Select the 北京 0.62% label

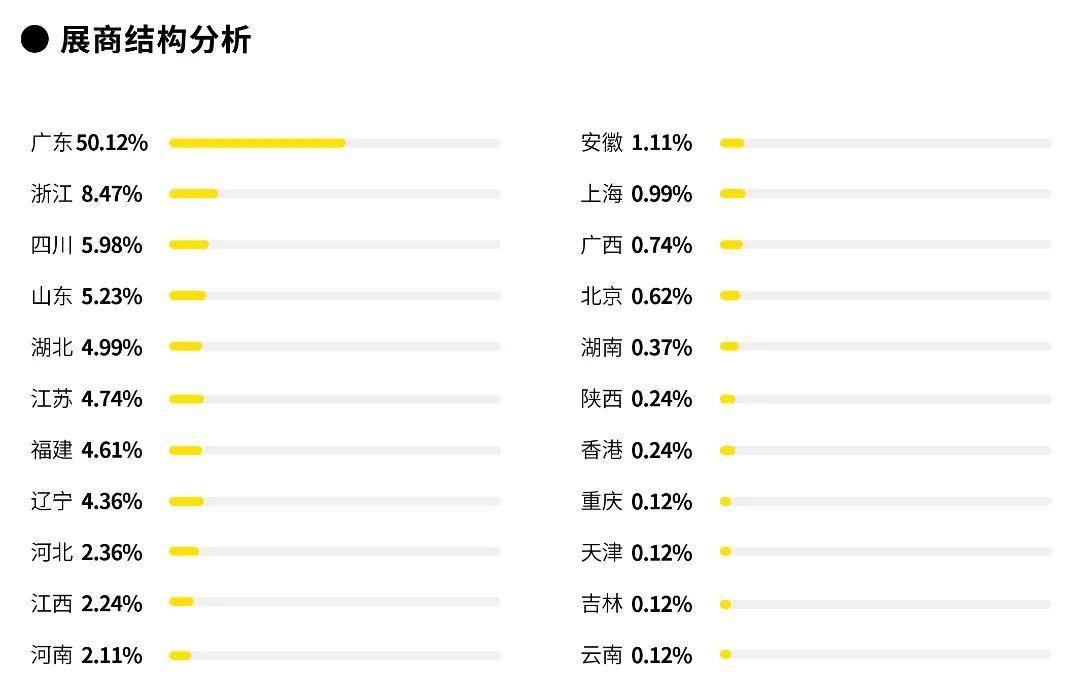point(636,296)
